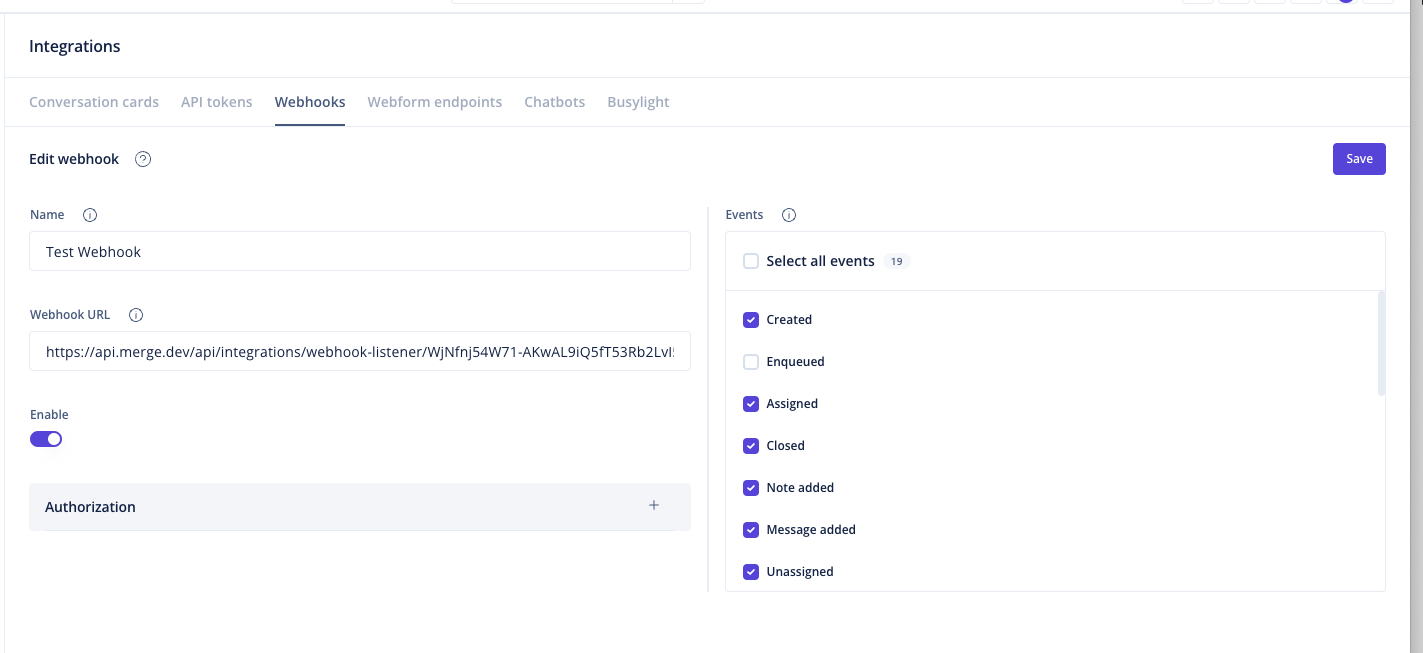Enable the Enqueued event checkbox

pos(751,362)
